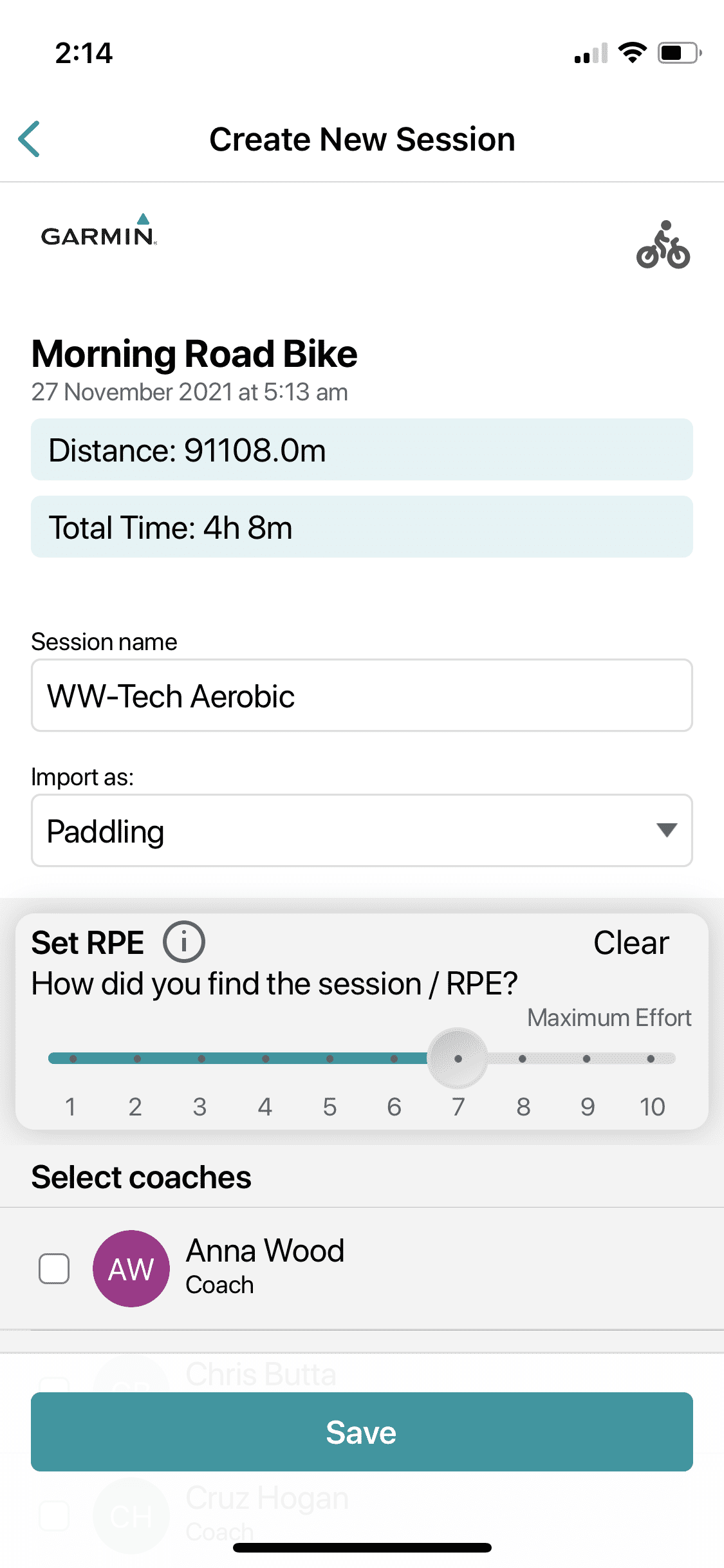The height and width of the screenshot is (1568, 724).
Task: Open the RPE info icon
Action: coord(183,942)
